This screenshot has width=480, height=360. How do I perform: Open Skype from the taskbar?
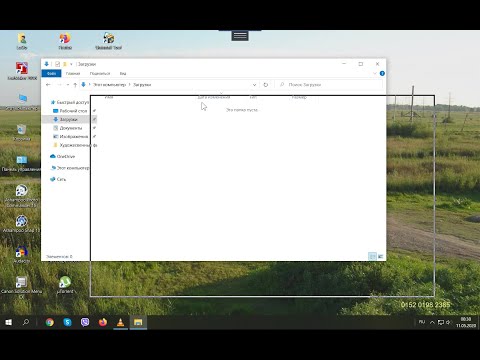67,322
